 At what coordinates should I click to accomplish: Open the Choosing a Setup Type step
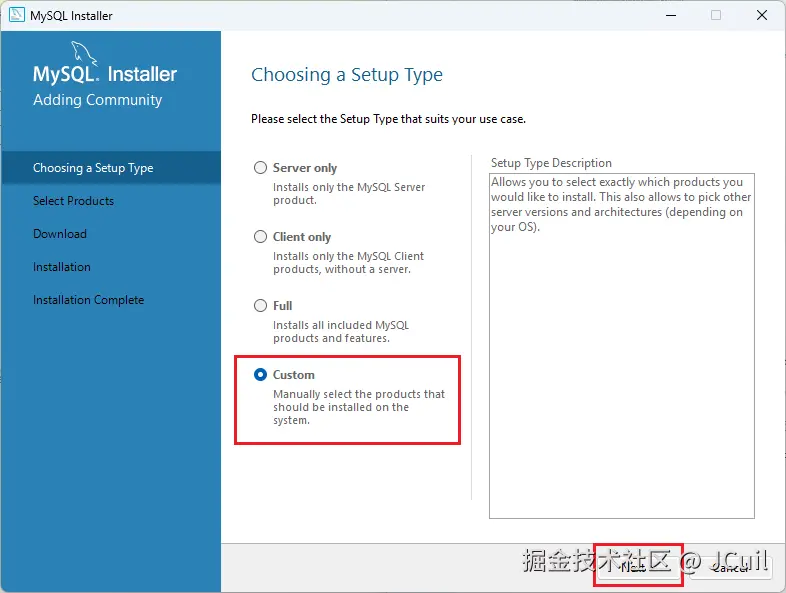click(111, 168)
